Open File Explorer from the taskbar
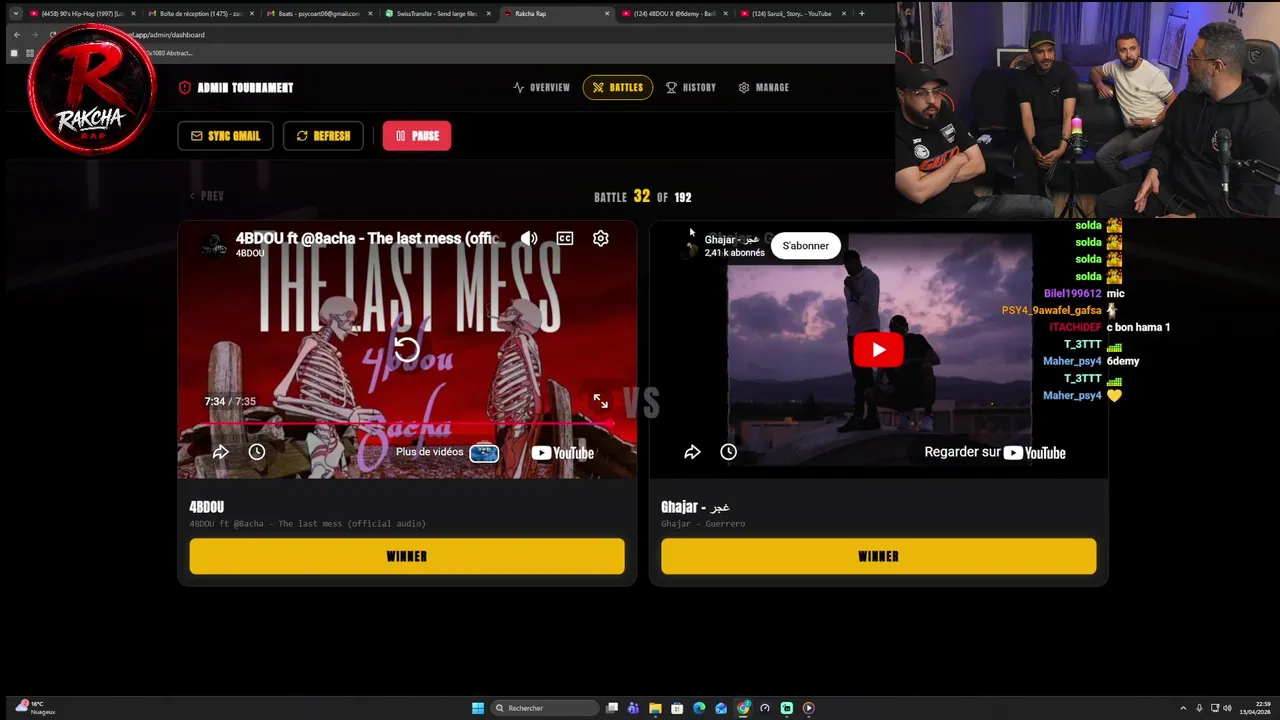 (x=655, y=708)
